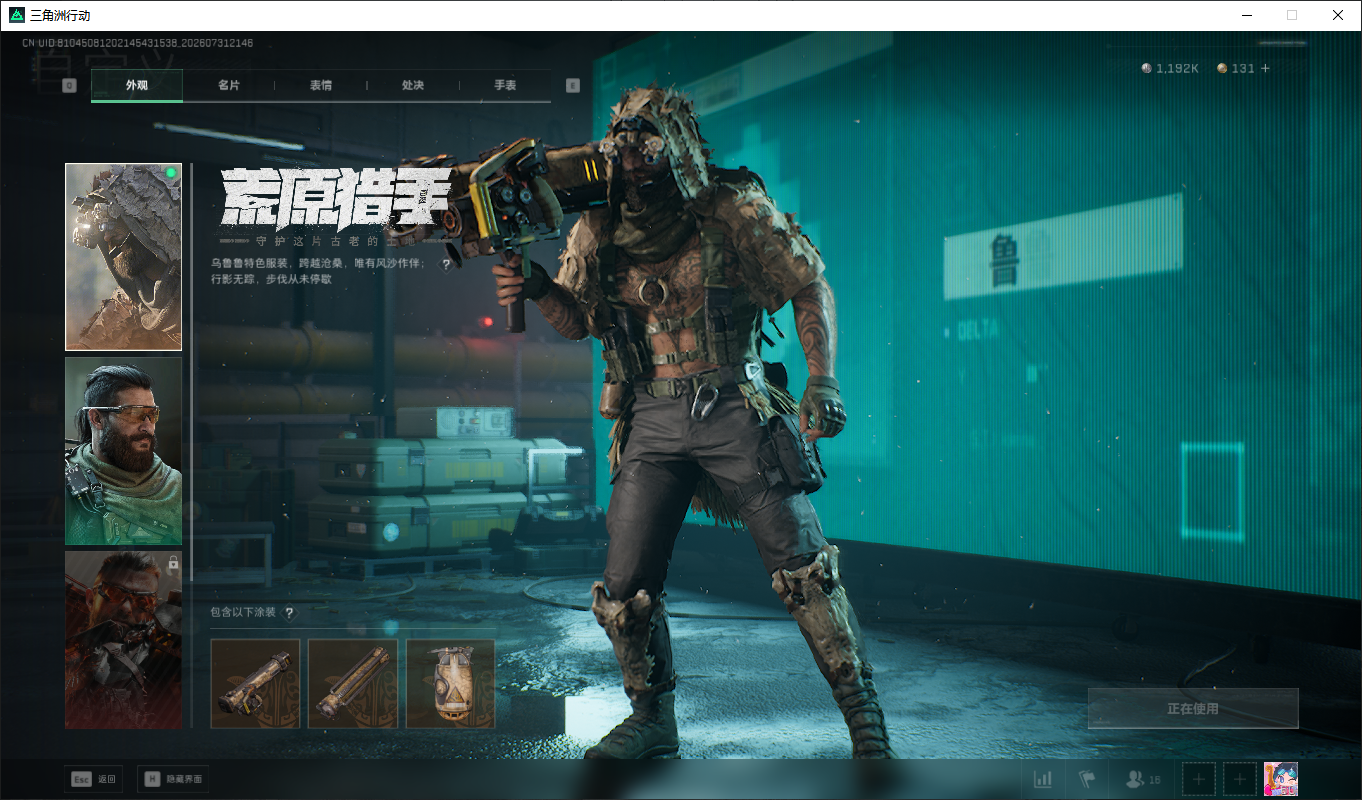Open the help icon beside the skin description
The image size is (1362, 800).
446,264
